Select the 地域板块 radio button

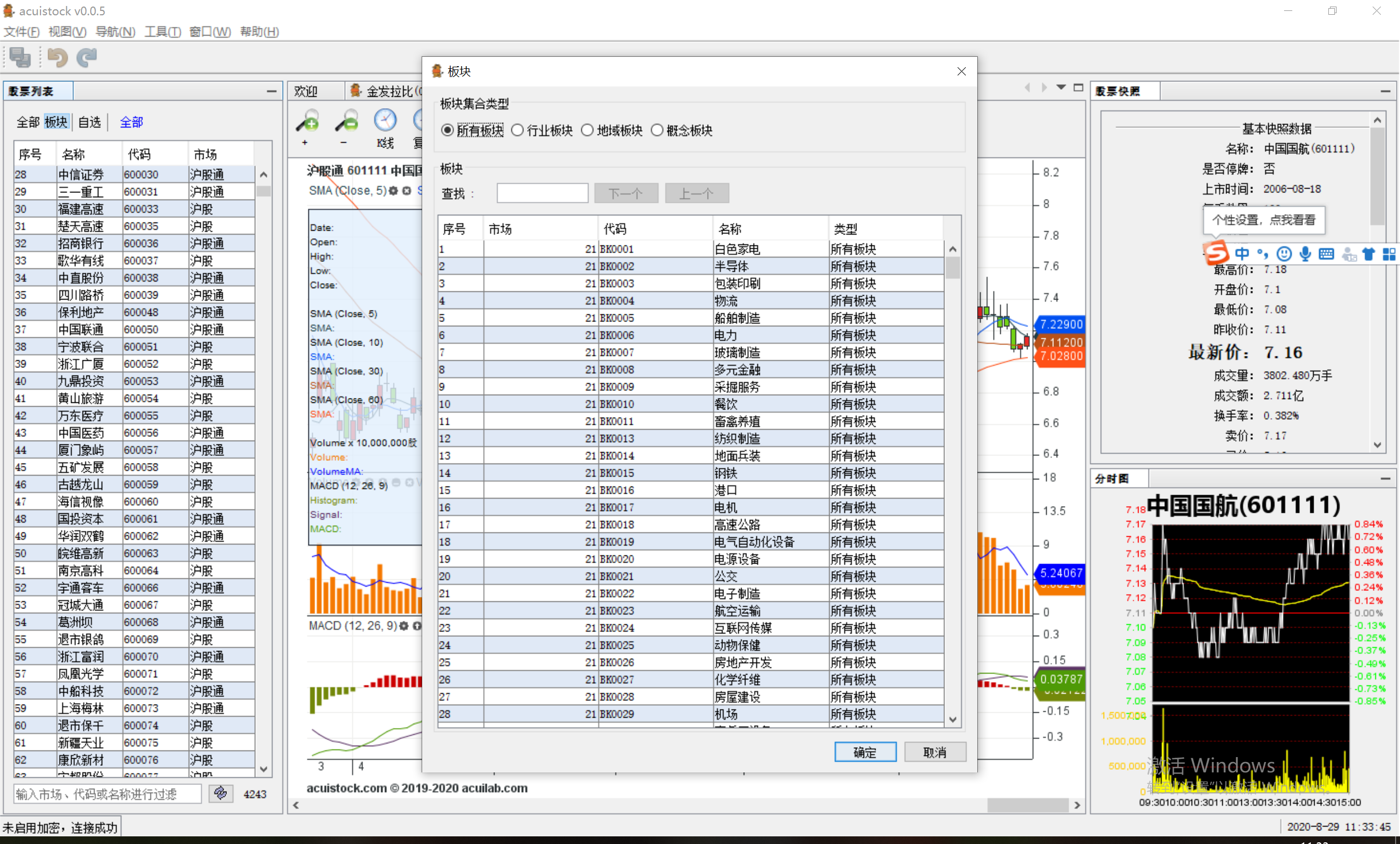587,131
